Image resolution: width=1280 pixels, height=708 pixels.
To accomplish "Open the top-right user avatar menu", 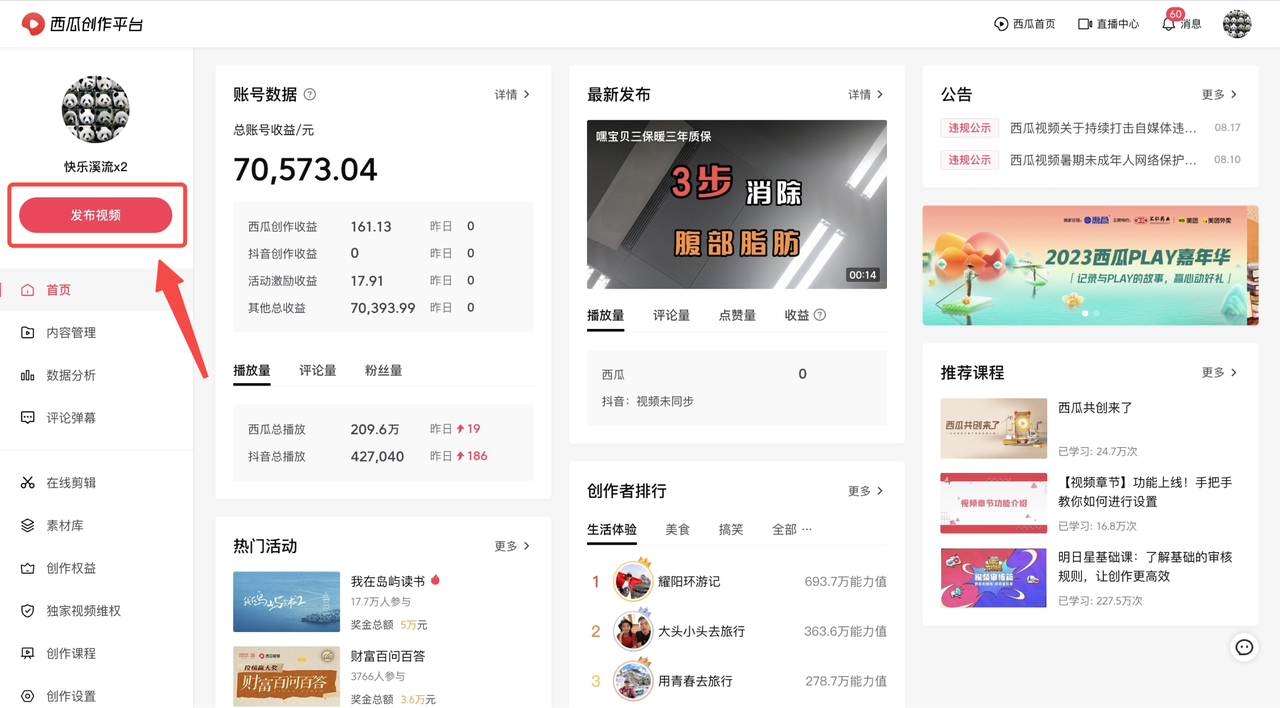I will pos(1237,23).
